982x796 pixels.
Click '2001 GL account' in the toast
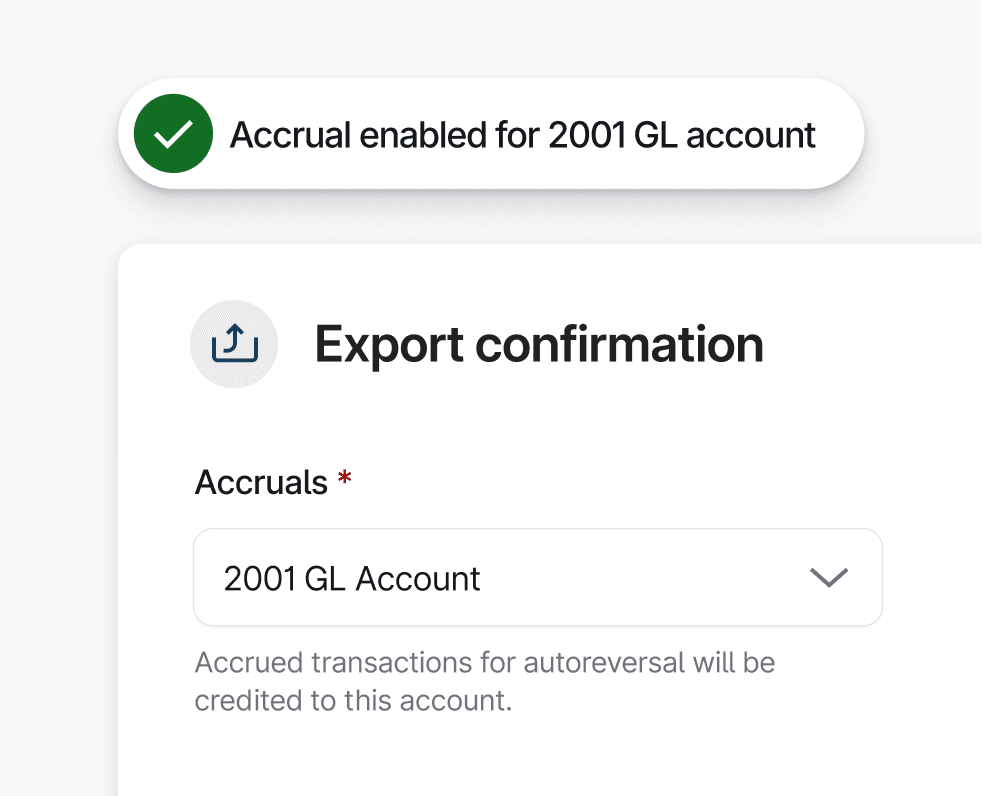pyautogui.click(x=682, y=135)
